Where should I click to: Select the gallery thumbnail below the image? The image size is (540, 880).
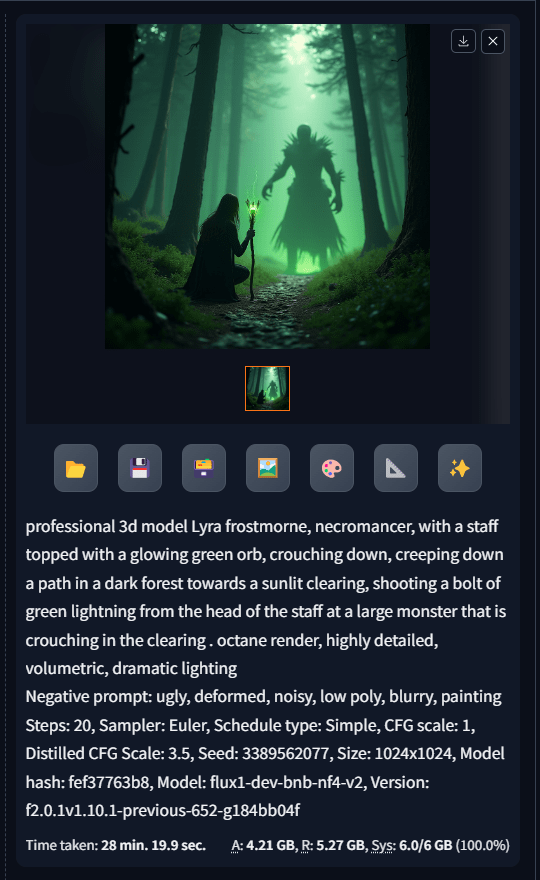tap(267, 388)
